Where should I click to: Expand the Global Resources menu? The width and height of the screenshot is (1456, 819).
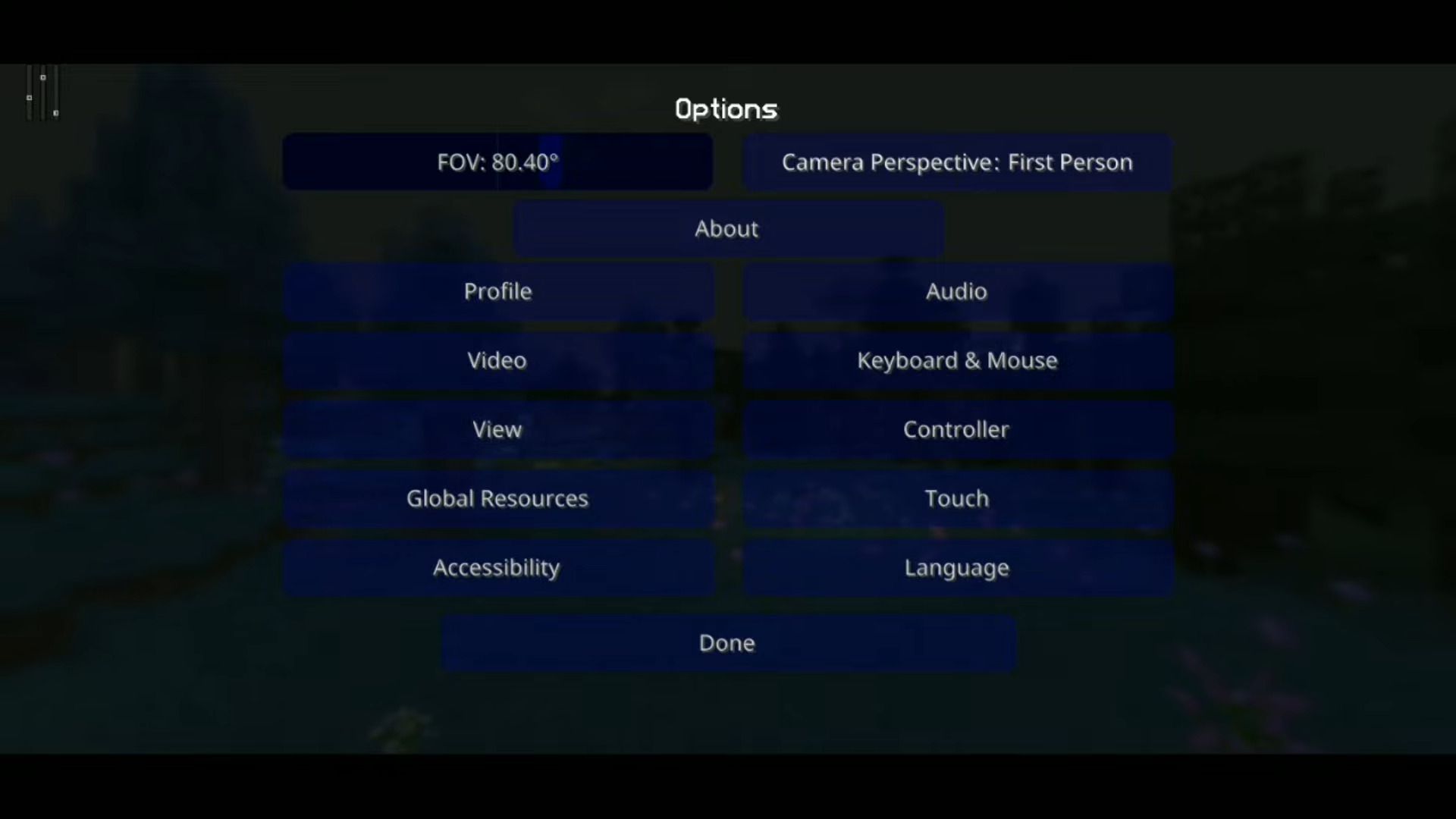(497, 498)
